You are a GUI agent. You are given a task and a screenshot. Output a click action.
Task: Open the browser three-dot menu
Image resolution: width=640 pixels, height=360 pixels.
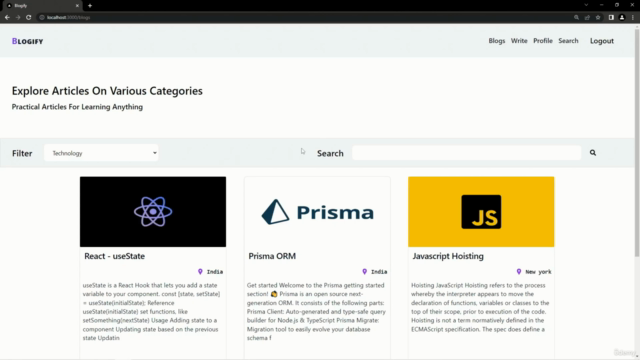click(633, 18)
